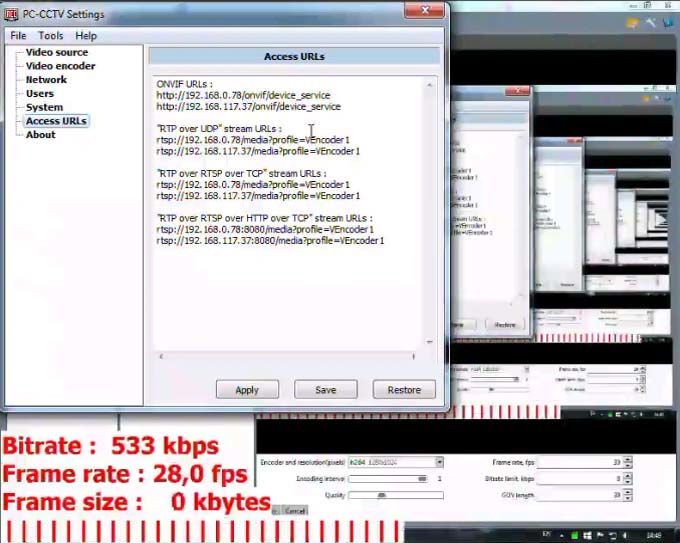Viewport: 680px width, 543px height.
Task: Click the 192.168.117.37 URL under RTSP over TCP
Action: click(x=258, y=196)
